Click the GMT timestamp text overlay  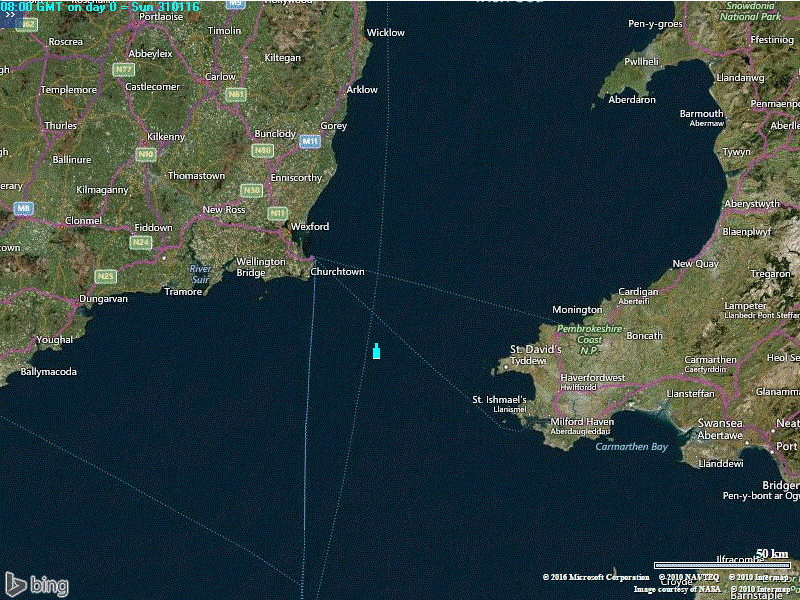click(x=100, y=7)
